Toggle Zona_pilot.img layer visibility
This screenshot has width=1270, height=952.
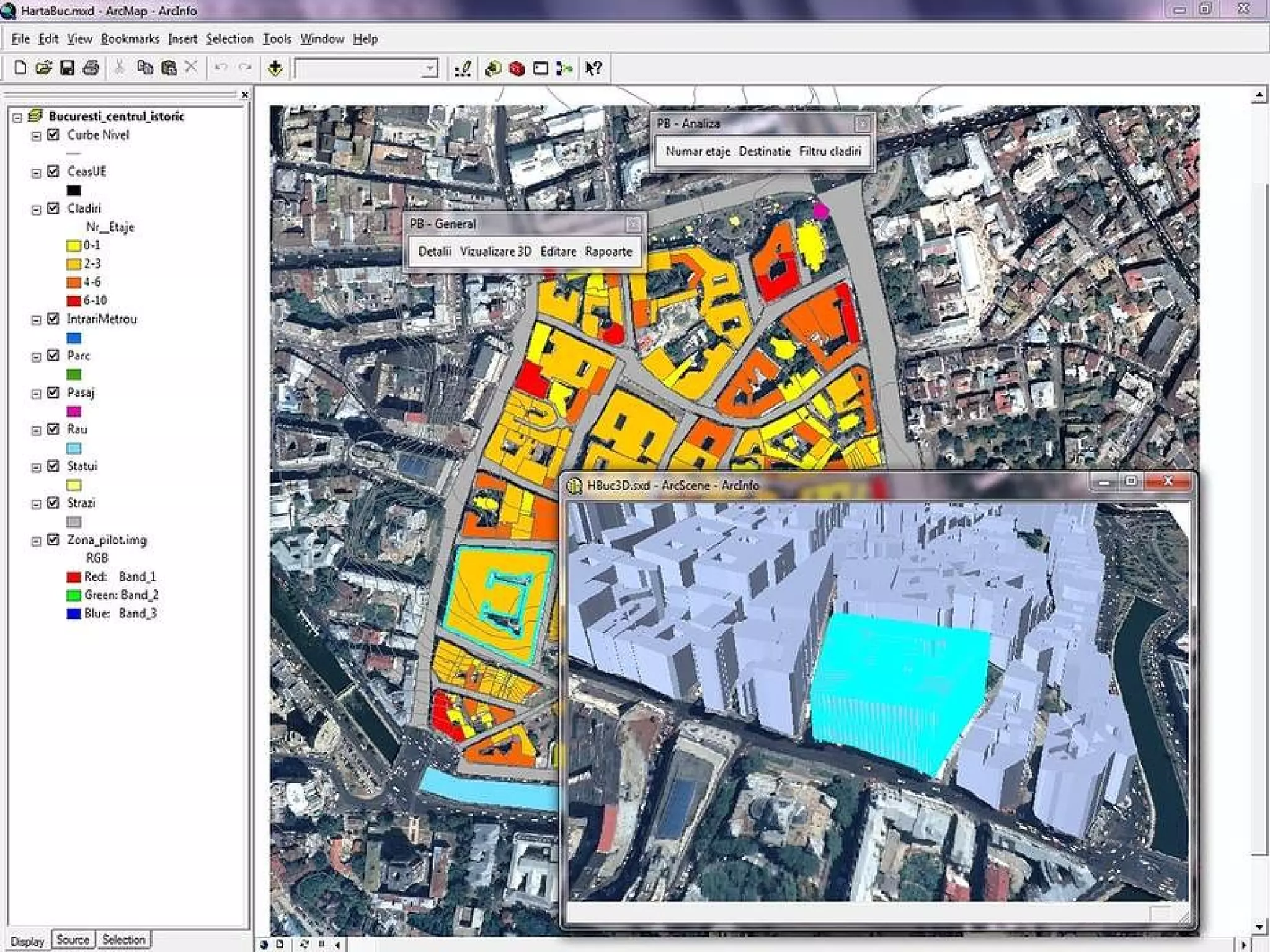click(x=53, y=539)
